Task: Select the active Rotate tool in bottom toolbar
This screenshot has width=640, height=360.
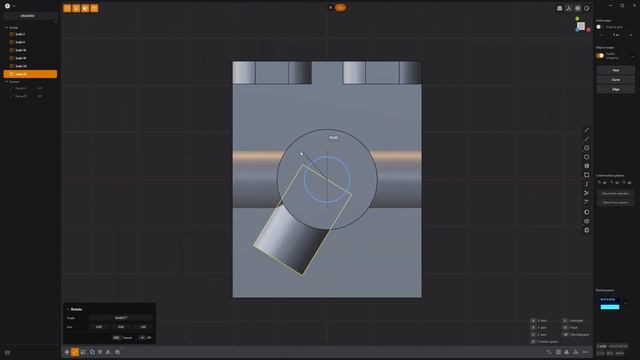Action: 75,352
